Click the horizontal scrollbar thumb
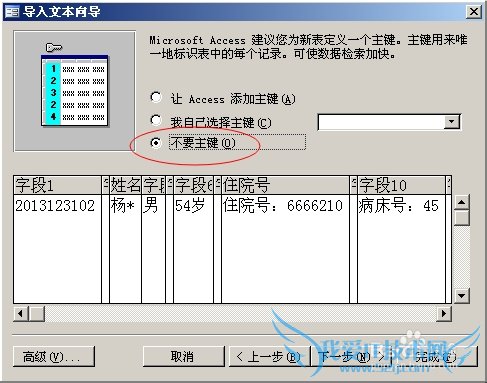Viewport: 487px width, 383px height. 37,313
